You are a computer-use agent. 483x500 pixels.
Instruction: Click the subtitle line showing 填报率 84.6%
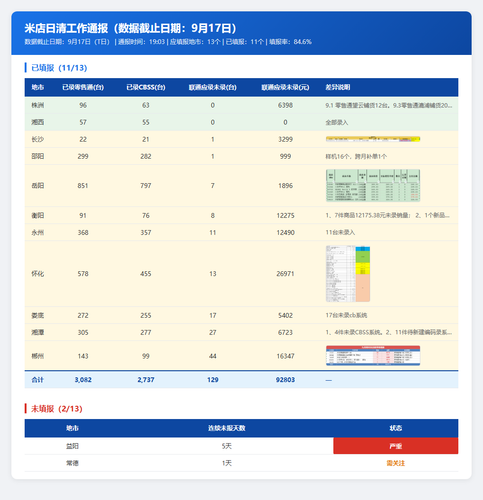point(168,42)
